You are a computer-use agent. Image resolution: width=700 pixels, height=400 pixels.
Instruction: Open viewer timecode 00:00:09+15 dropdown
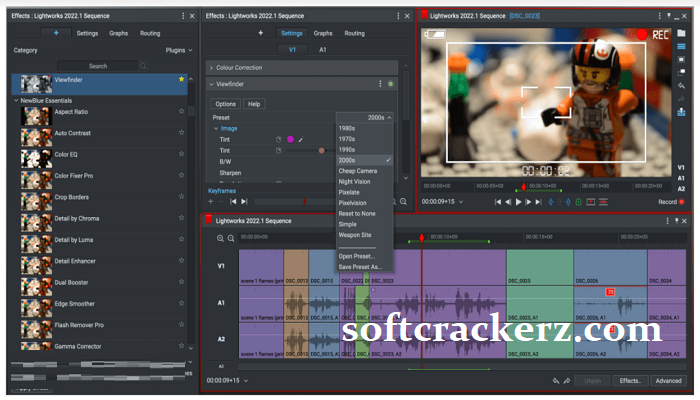[x=461, y=202]
